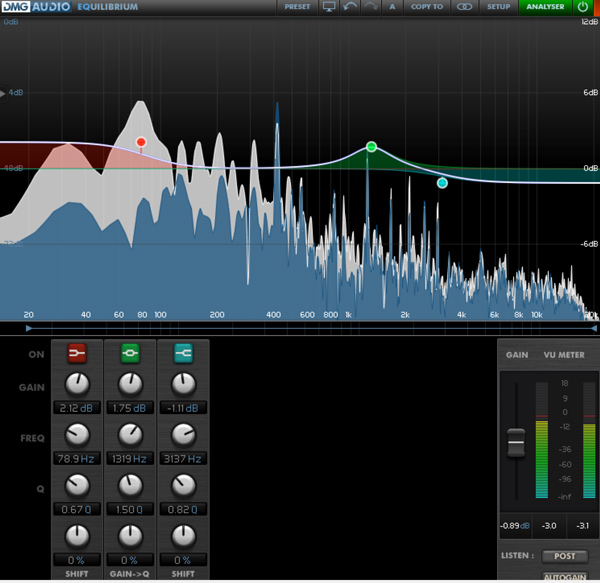This screenshot has height=583, width=600.
Task: Click the output GAIN fader handle
Action: [516, 443]
